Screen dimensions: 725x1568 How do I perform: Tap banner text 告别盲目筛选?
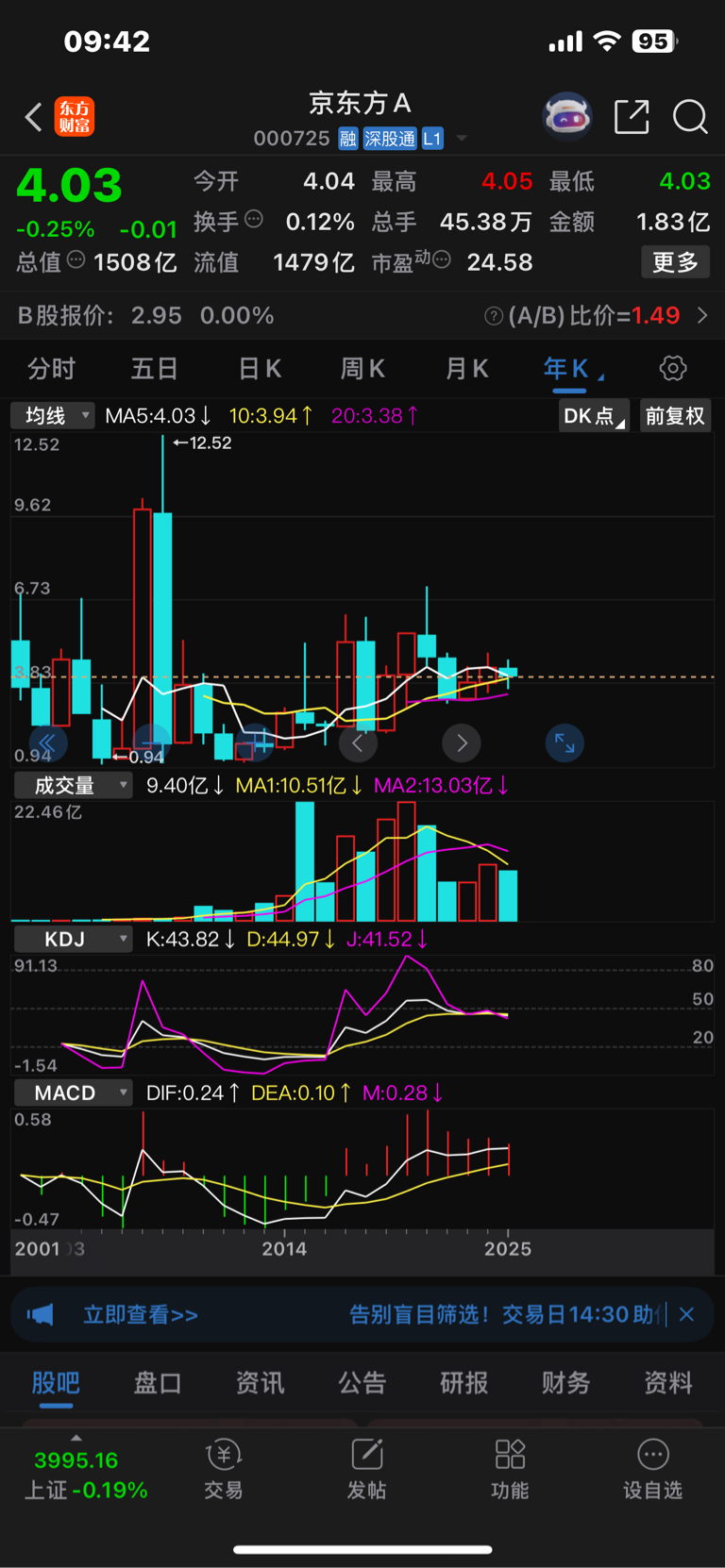(x=418, y=1314)
